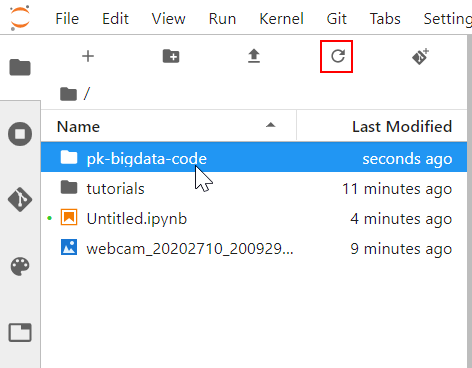Click the Jupyter logo
Viewport: 472px width, 368px height.
pos(20,18)
